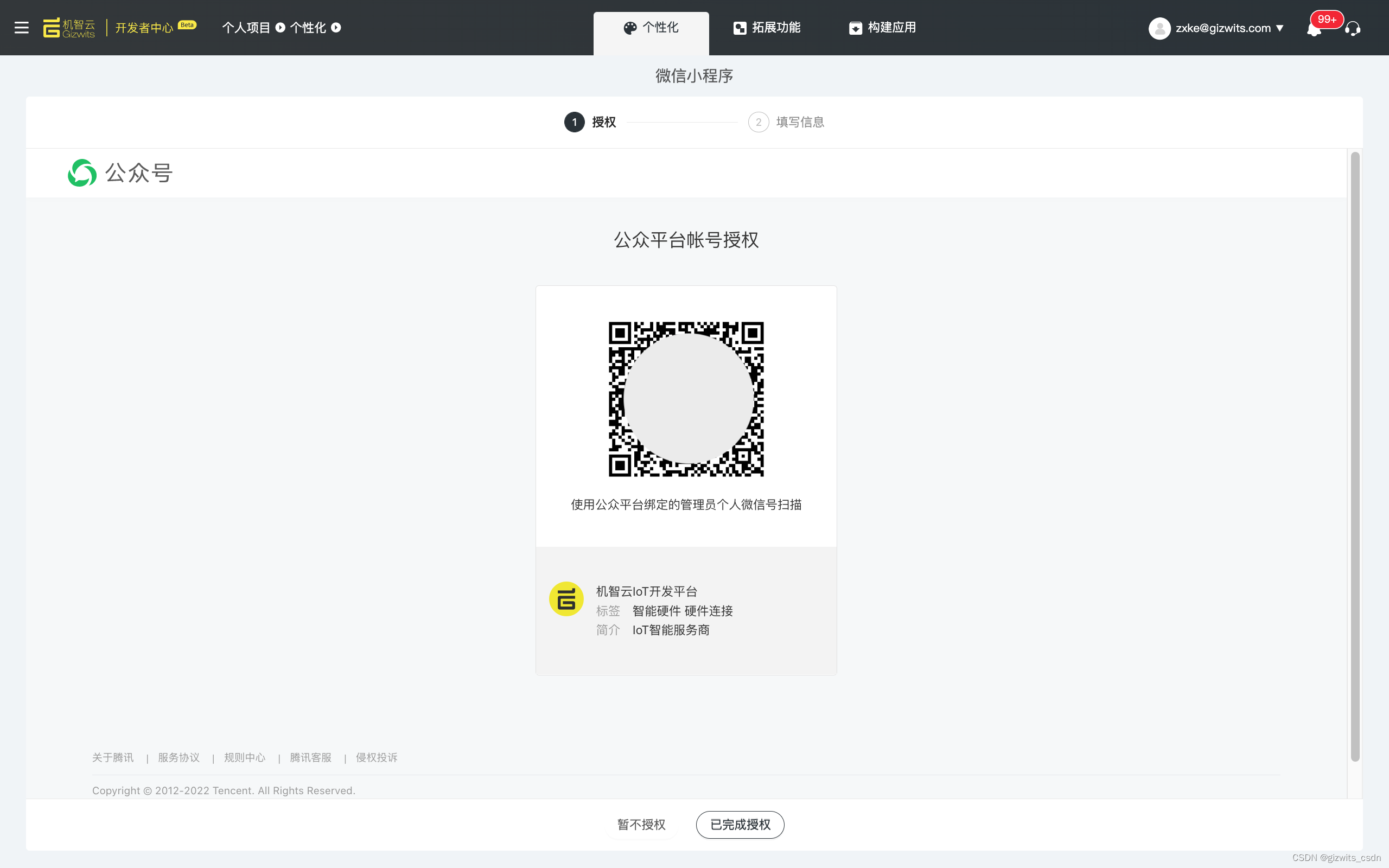Viewport: 1389px width, 868px height.
Task: Open the 腾讯客服 footer link
Action: (x=310, y=757)
